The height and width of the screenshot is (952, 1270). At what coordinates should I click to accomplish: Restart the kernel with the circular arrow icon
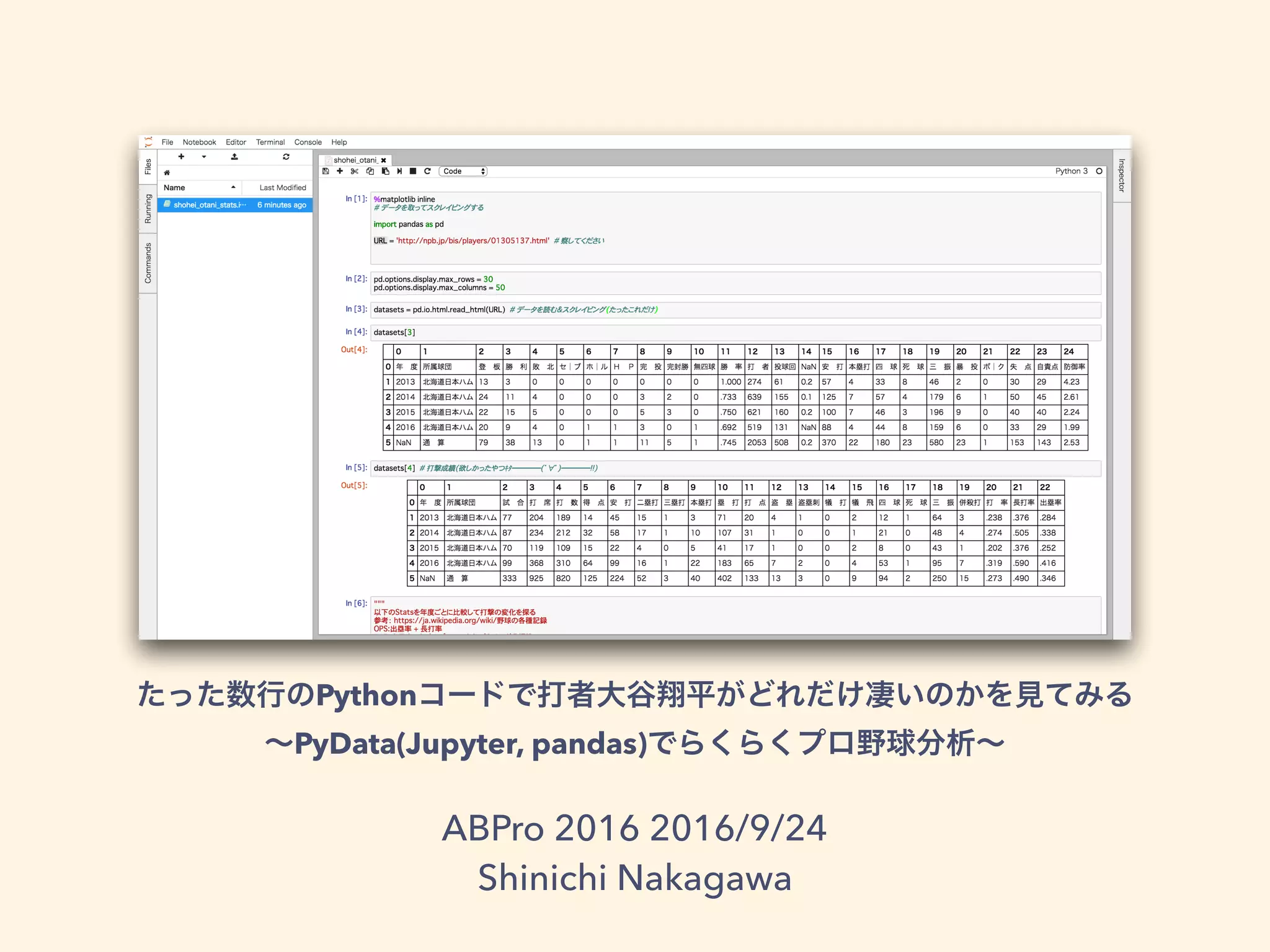[427, 171]
